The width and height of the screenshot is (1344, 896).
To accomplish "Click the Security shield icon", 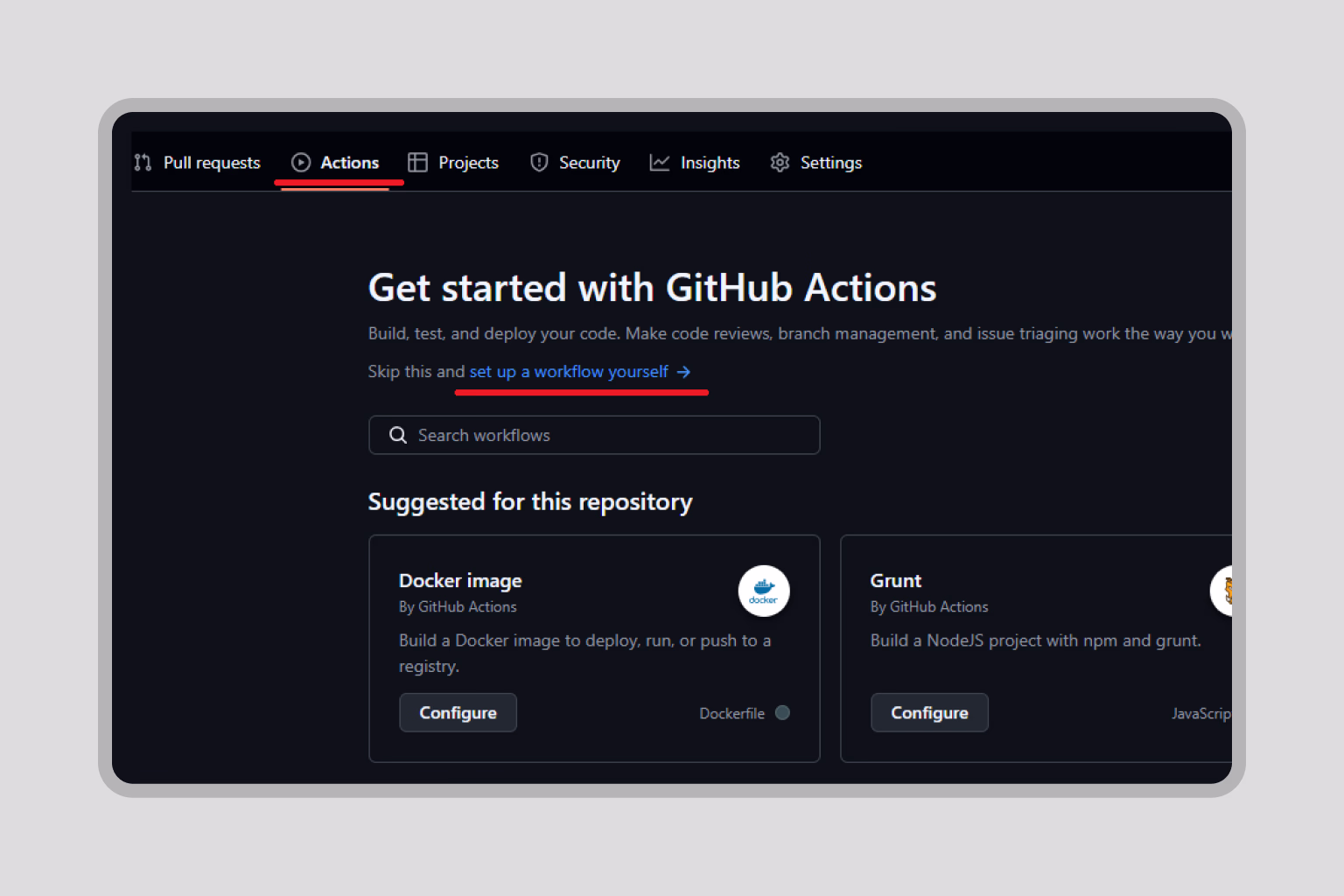I will click(x=539, y=163).
